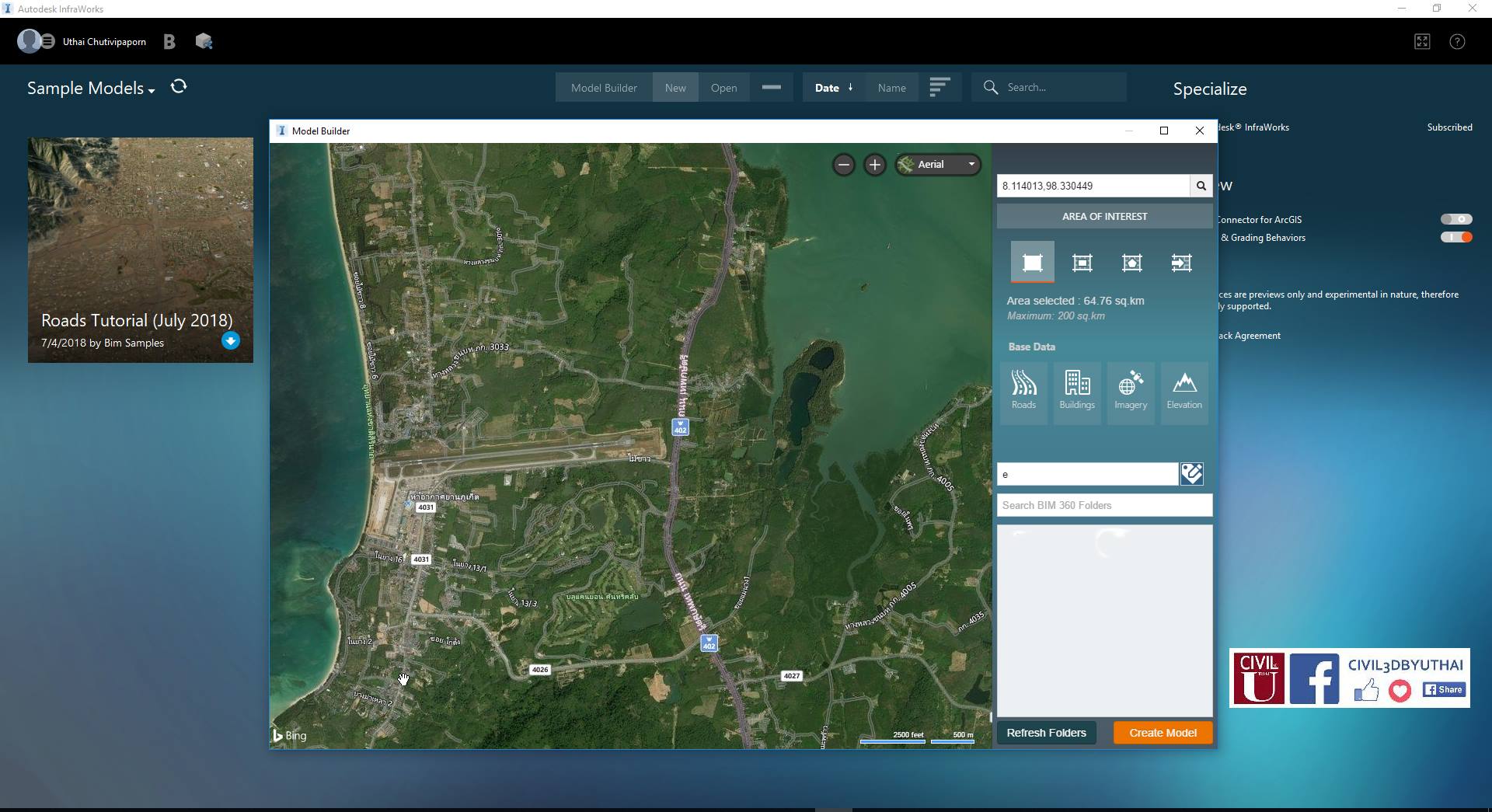Click the model name validation icon
The width and height of the screenshot is (1492, 812).
1192,474
